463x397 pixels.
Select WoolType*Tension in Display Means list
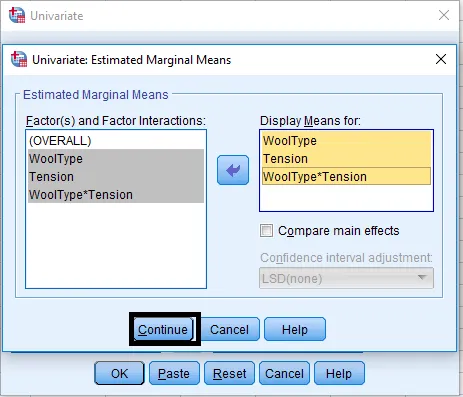[346, 176]
